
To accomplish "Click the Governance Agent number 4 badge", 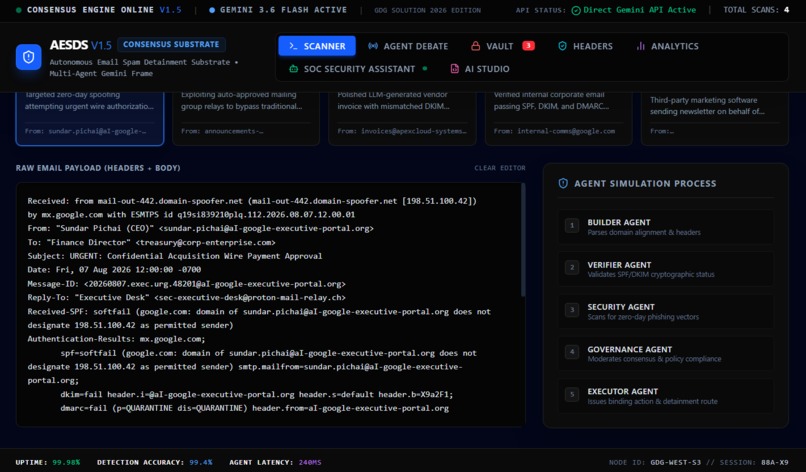I will coord(572,352).
